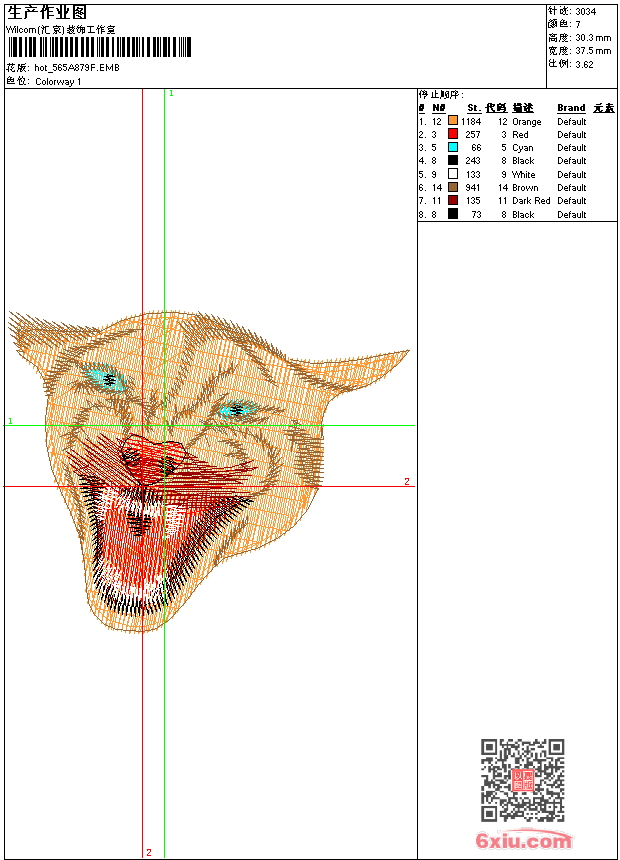620x860 pixels.
Task: Click the Dark Red thread swatch
Action: [x=453, y=200]
